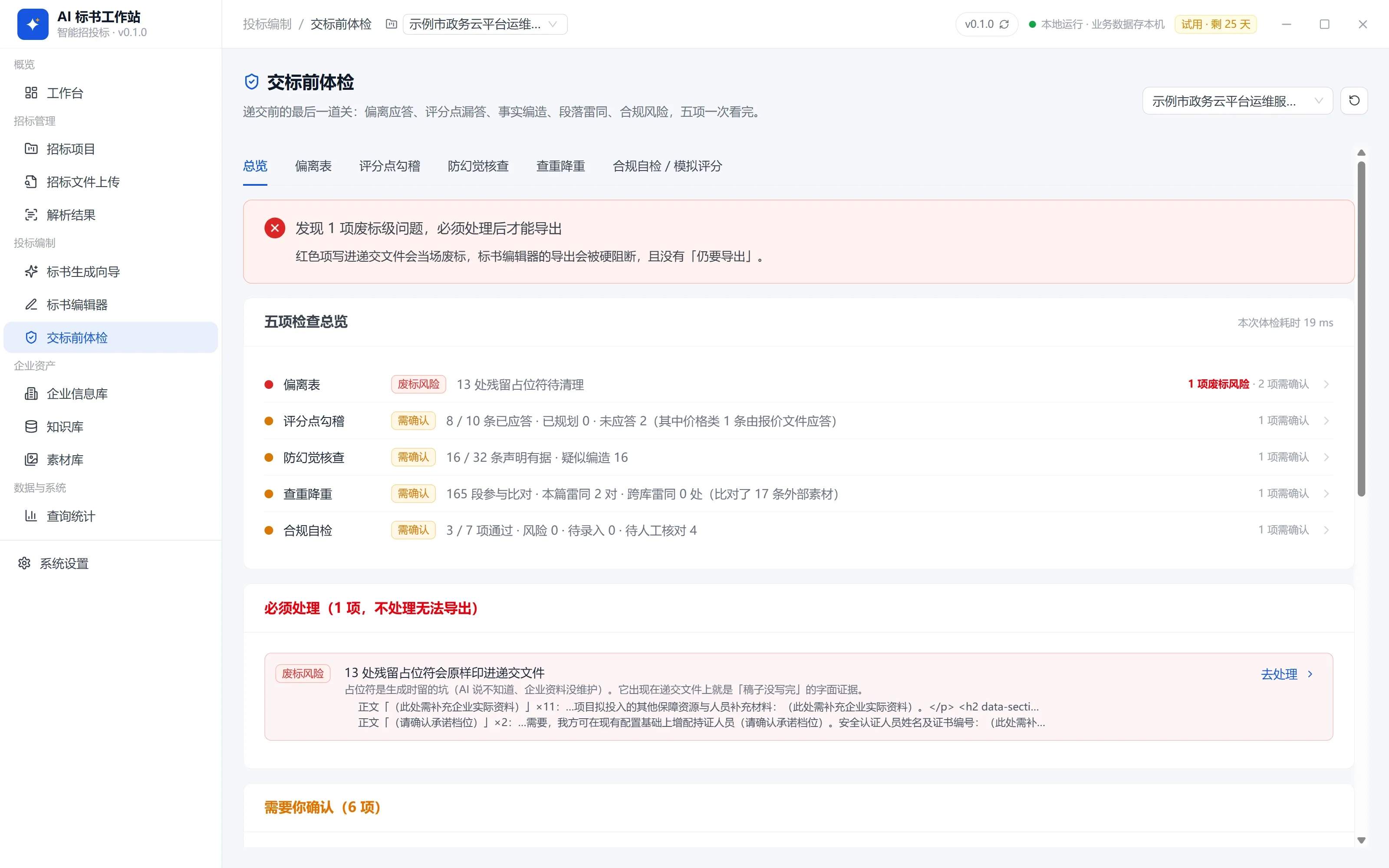Open 系统设置 gear icon
1389x868 pixels.
[x=24, y=563]
